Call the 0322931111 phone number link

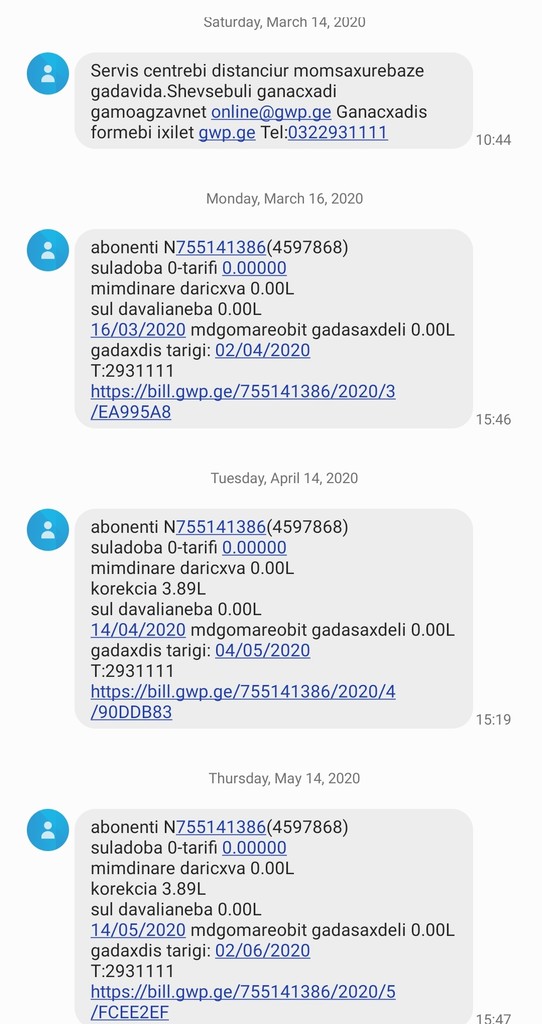click(338, 133)
